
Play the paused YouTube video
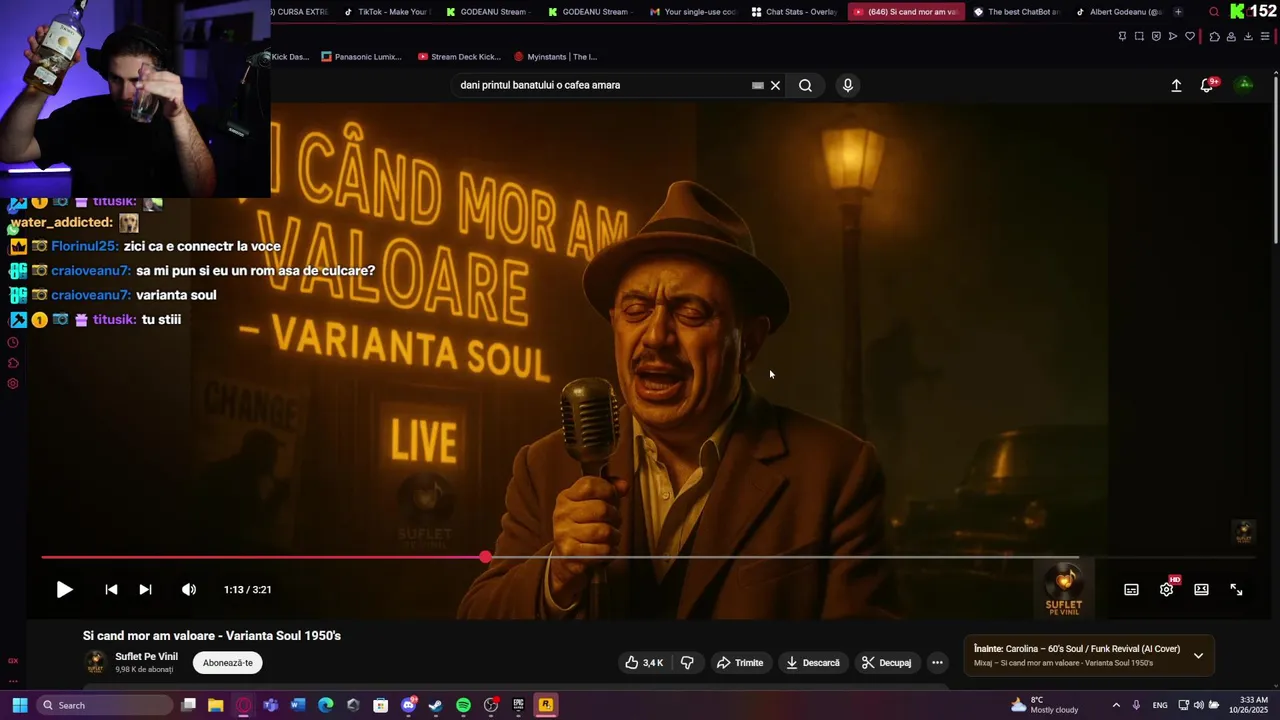[64, 590]
